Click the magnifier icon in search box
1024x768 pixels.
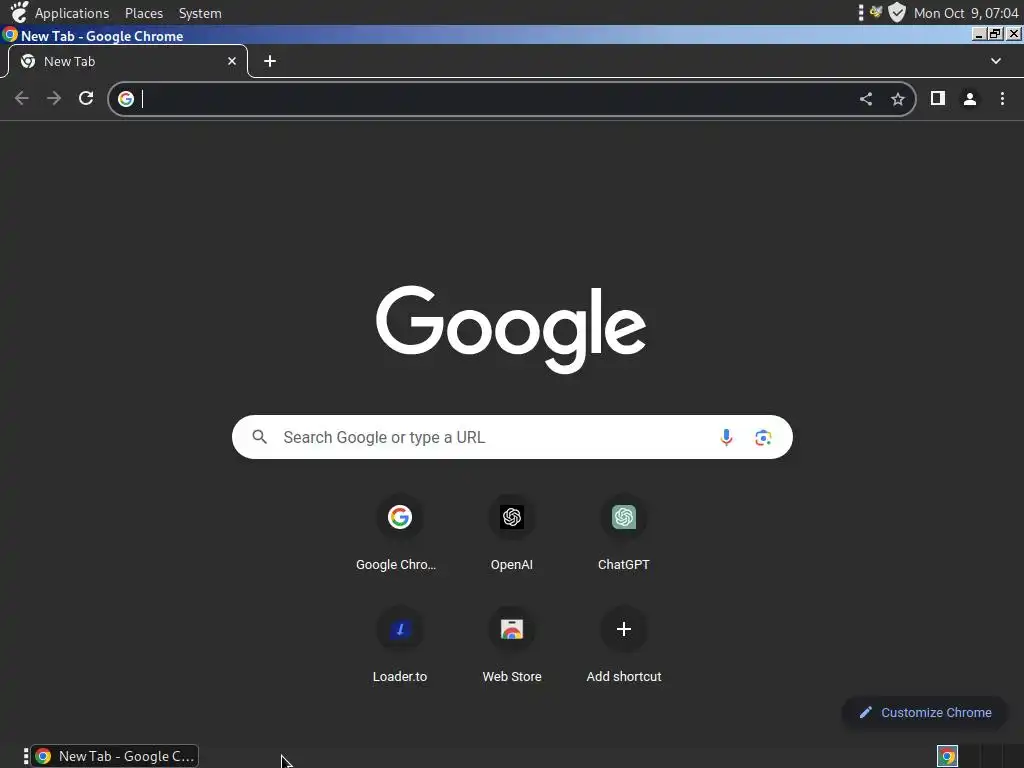259,437
